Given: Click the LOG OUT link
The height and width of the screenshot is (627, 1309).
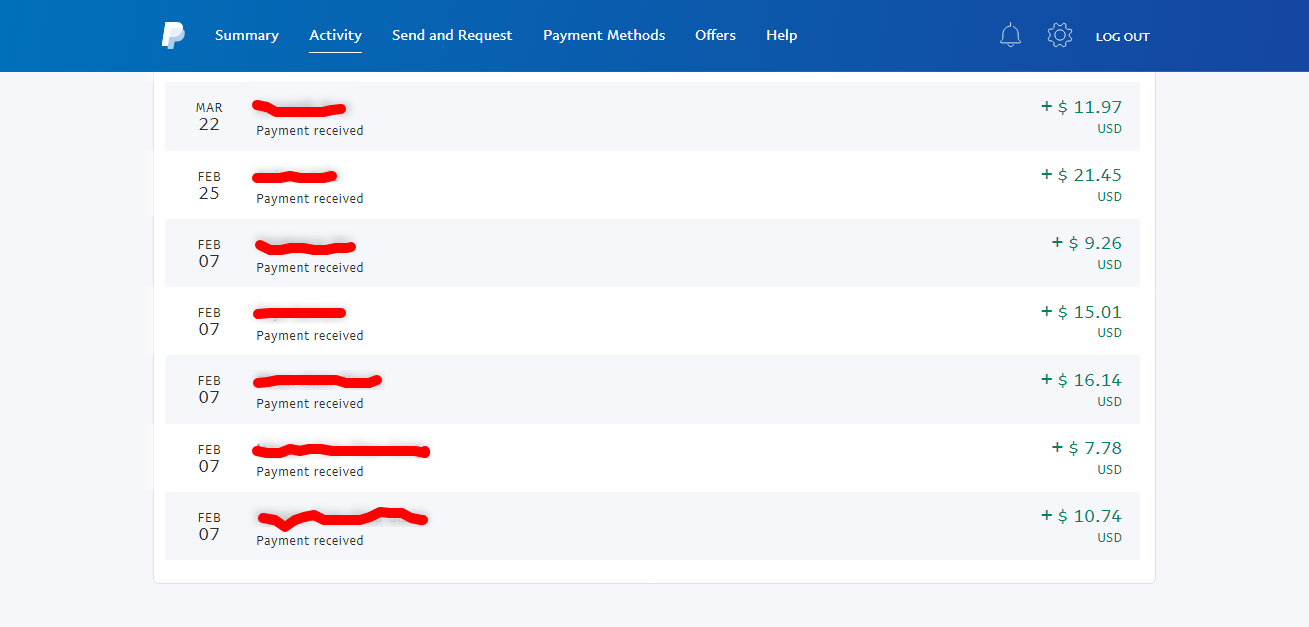Looking at the screenshot, I should (1122, 37).
